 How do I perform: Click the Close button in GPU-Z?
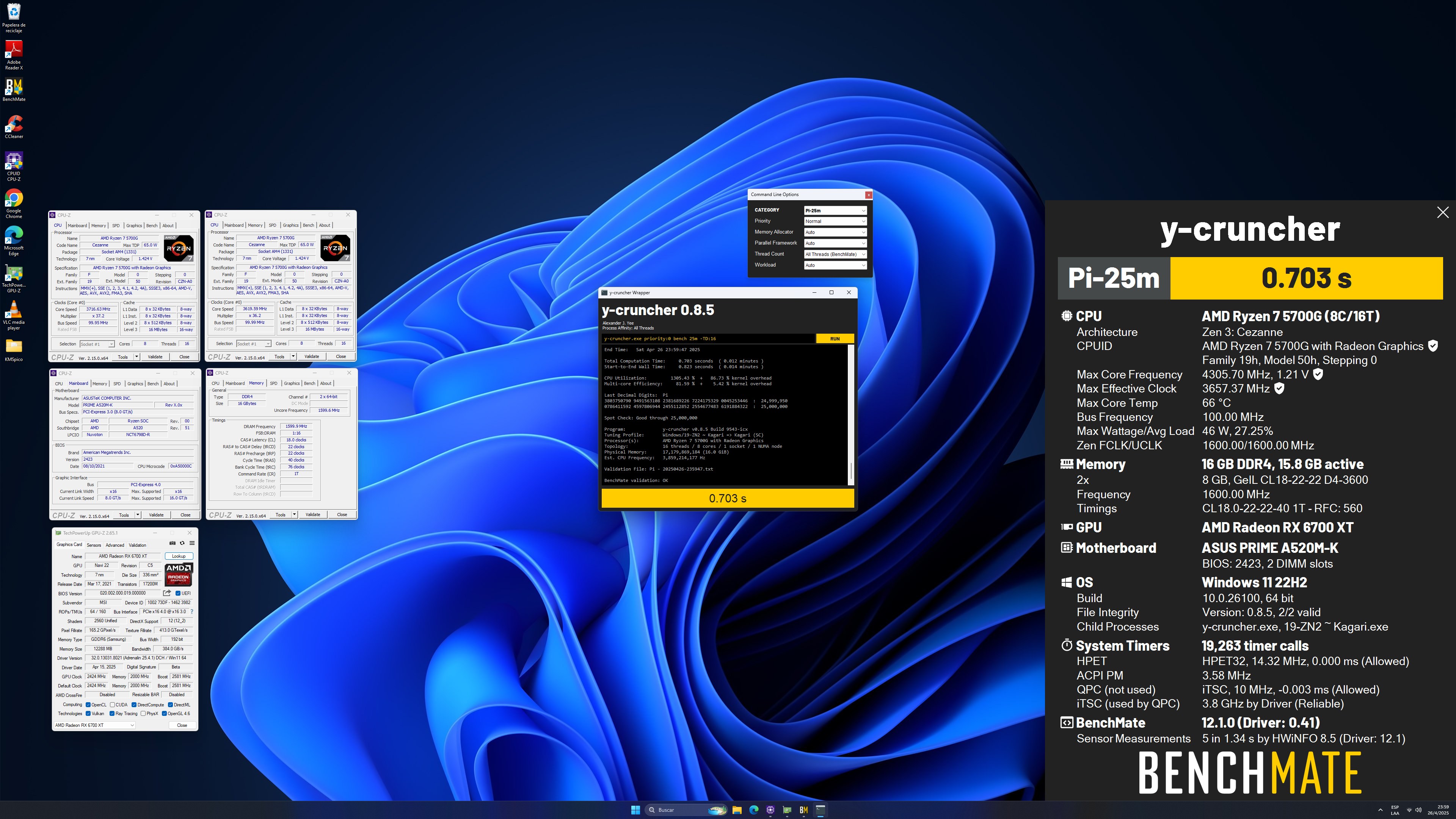coord(182,725)
